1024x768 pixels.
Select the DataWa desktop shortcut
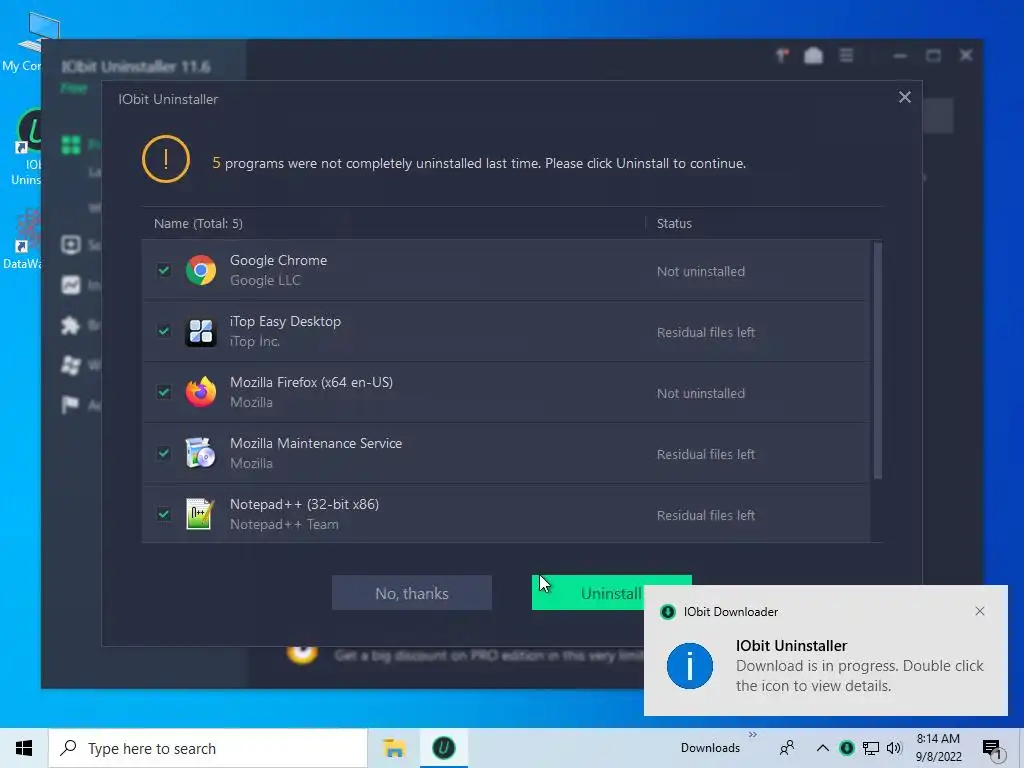point(23,238)
